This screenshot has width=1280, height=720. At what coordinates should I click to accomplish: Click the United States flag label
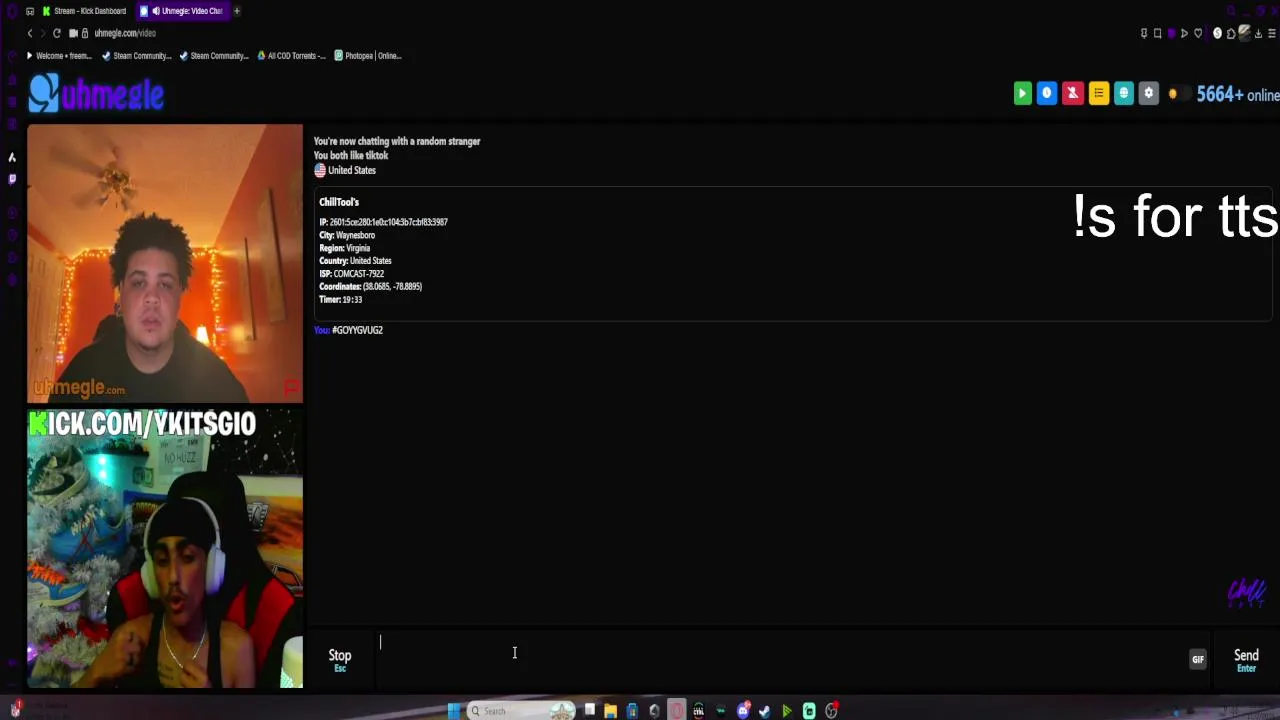tap(345, 170)
